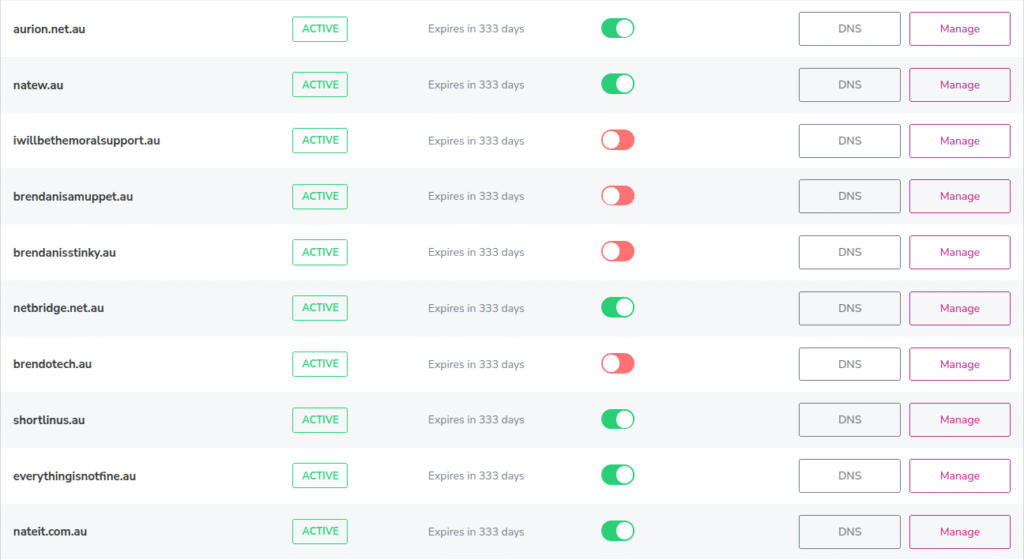Disable toggle for shortlinus.au
Viewport: 1024px width, 560px height.
tap(617, 420)
